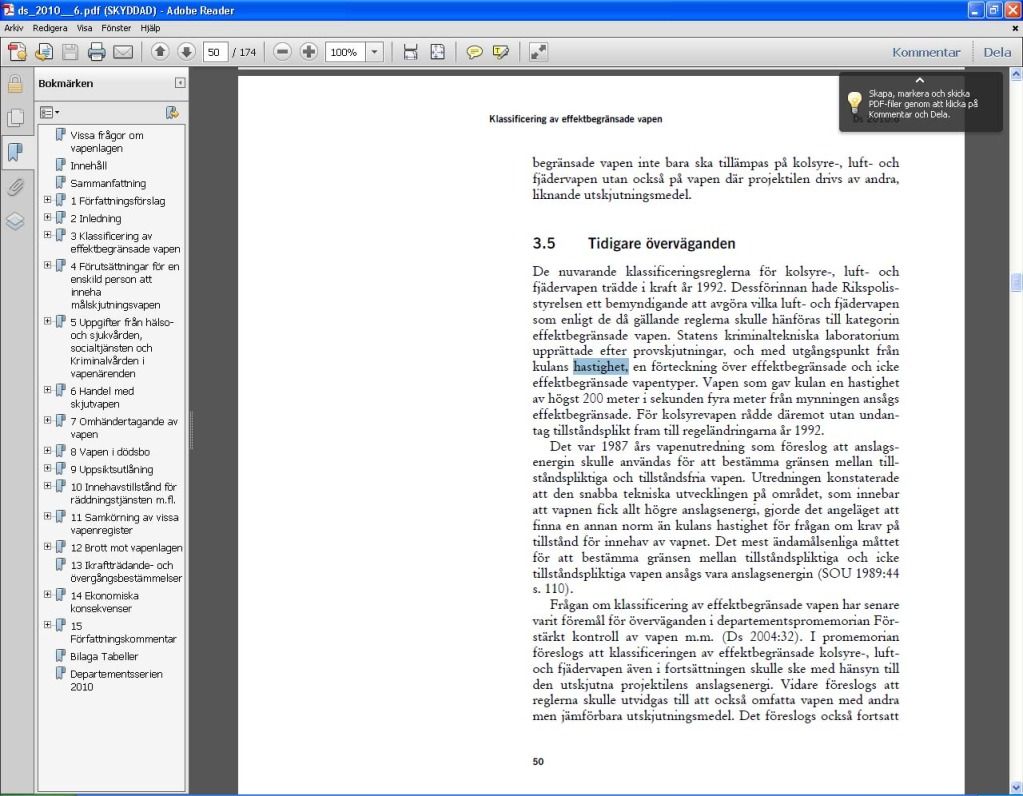Open the zoom level dropdown arrow
Screen dimensions: 1023x796
tap(374, 52)
